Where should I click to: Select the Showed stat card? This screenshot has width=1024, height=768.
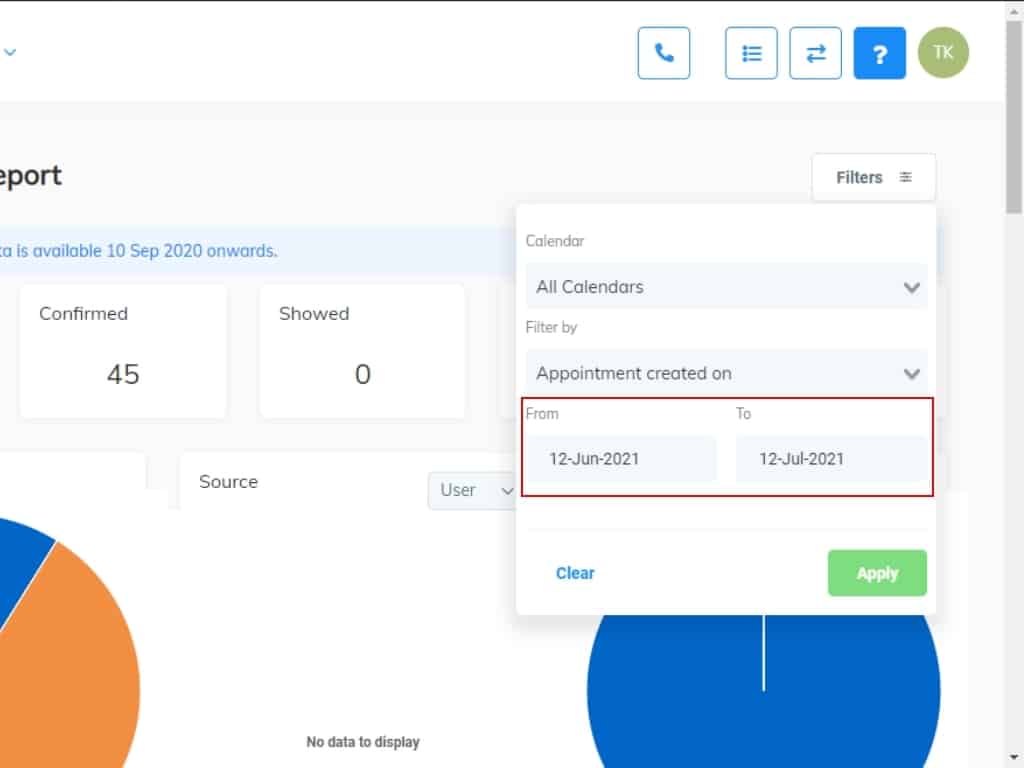(362, 350)
